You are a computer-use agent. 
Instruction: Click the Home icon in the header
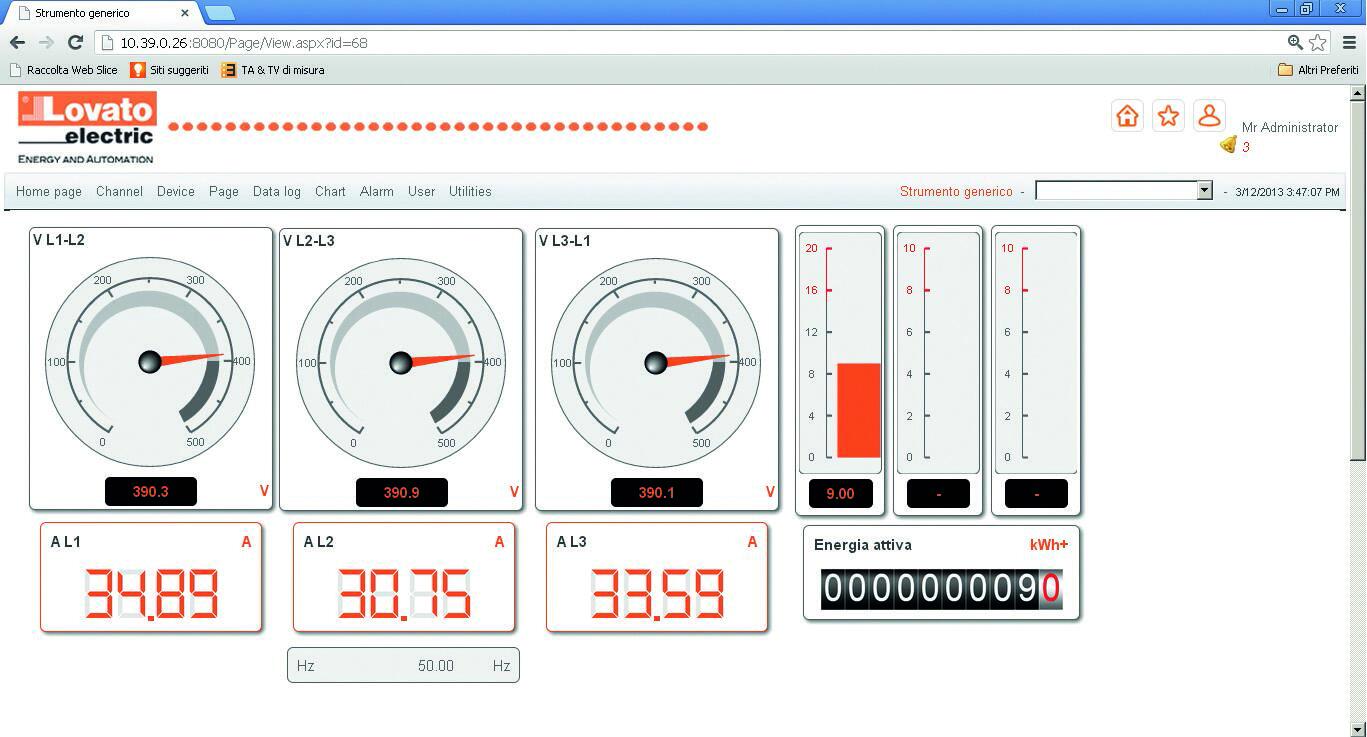1127,116
